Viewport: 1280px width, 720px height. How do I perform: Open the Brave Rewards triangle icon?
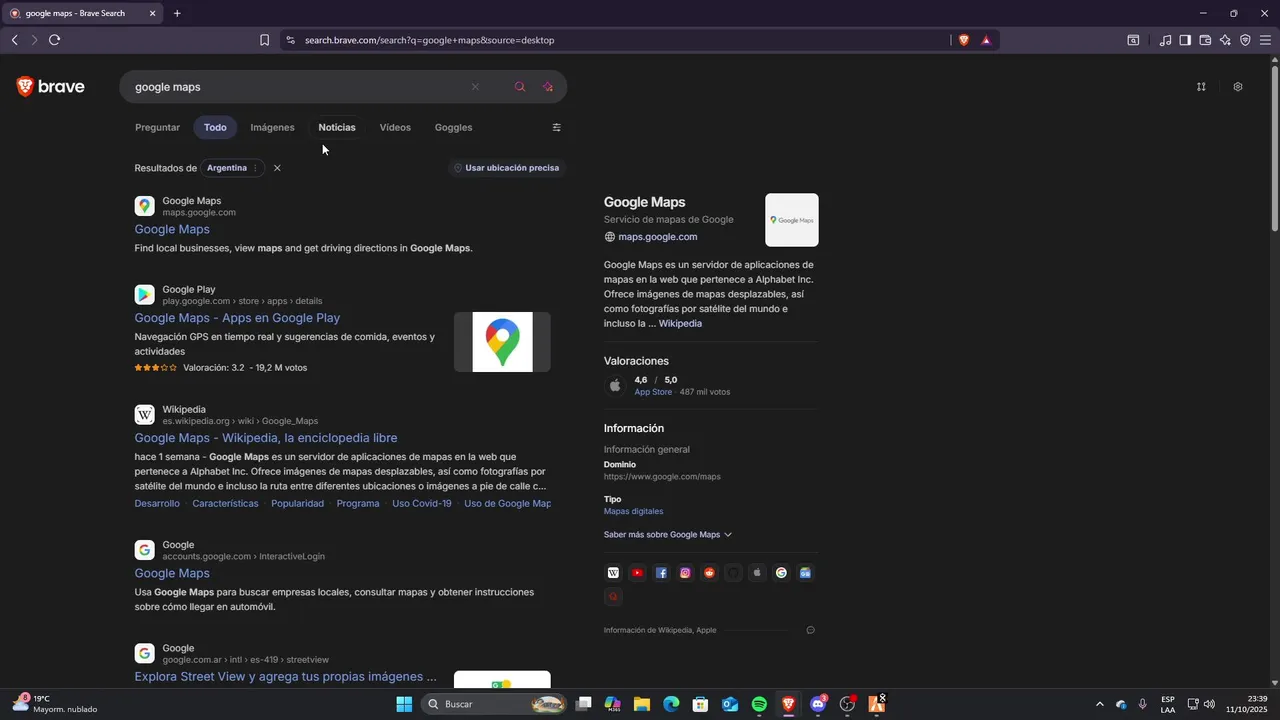click(x=986, y=40)
